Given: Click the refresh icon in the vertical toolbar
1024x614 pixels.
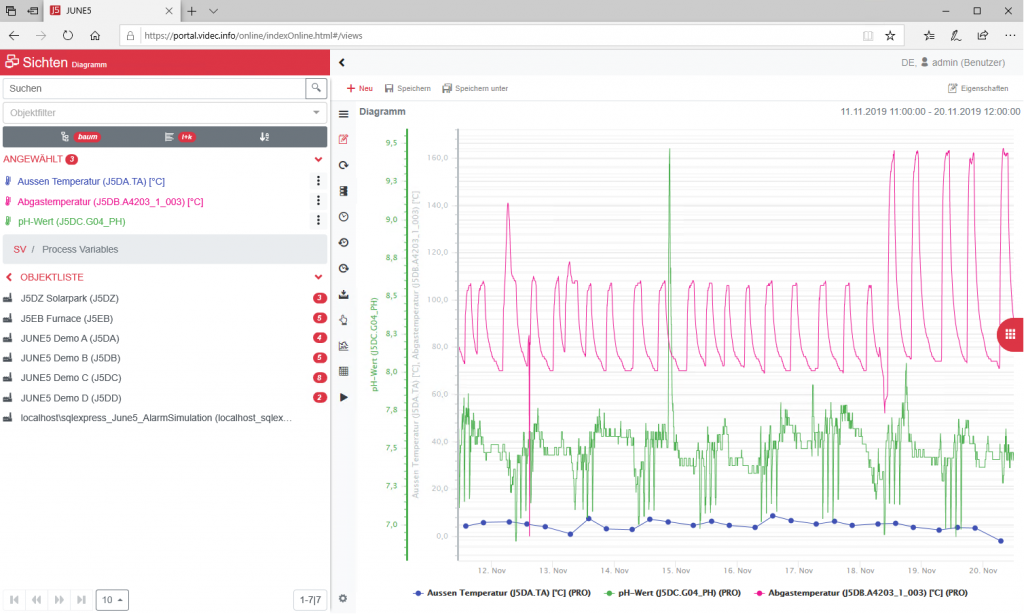Looking at the screenshot, I should 343,164.
